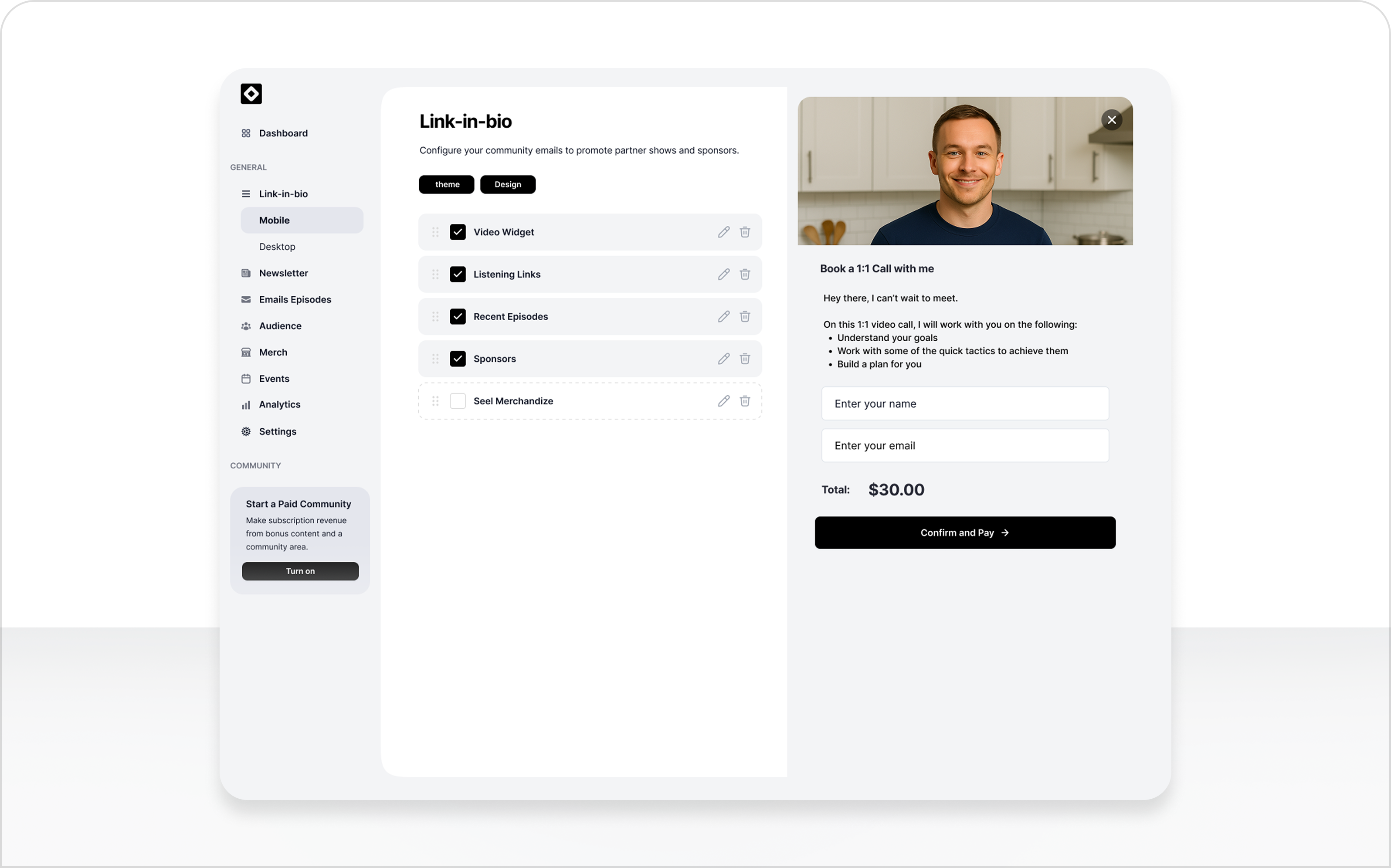
Task: Close the booking preview panel
Action: [x=1111, y=120]
